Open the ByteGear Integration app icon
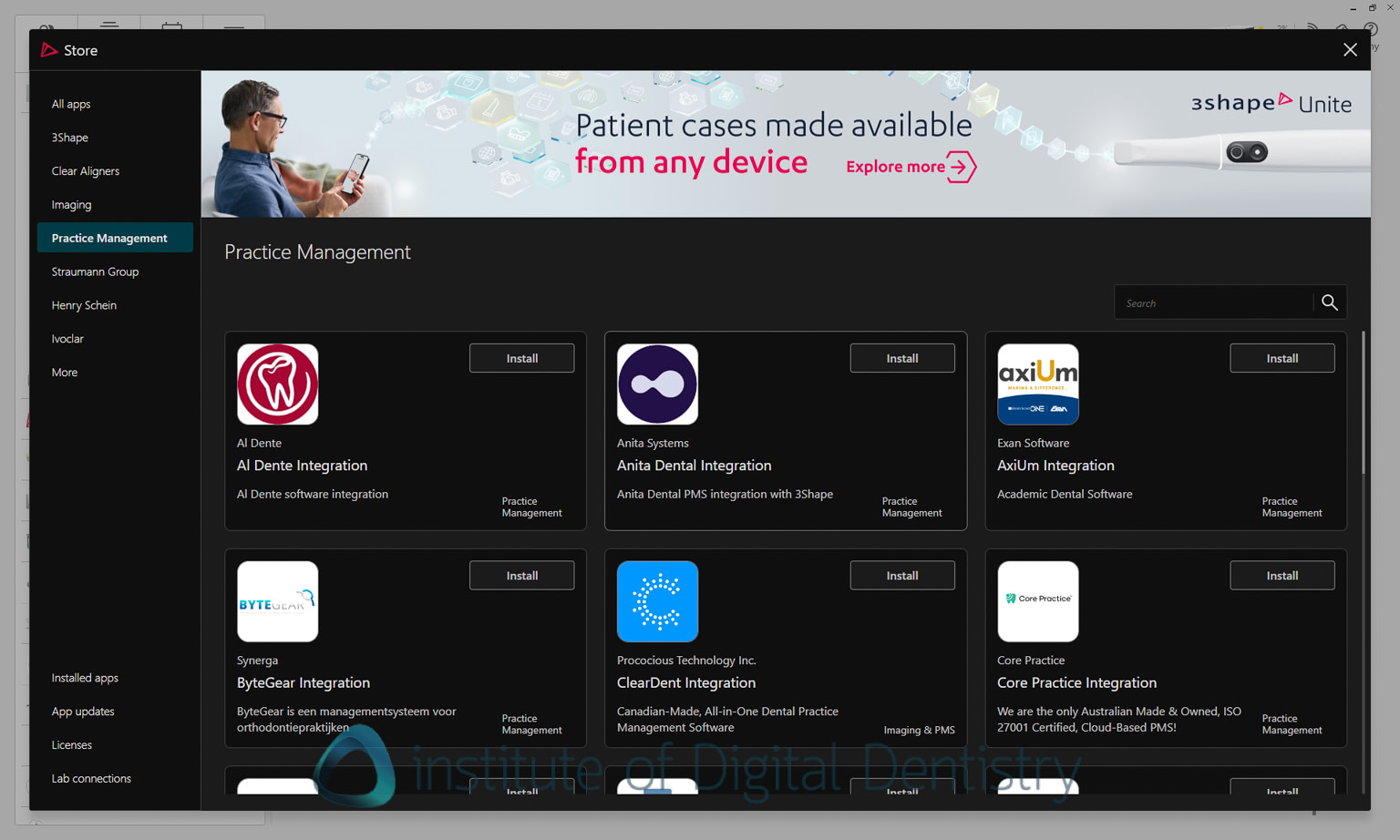Screen dimensions: 1400x840 pyautogui.click(x=277, y=601)
